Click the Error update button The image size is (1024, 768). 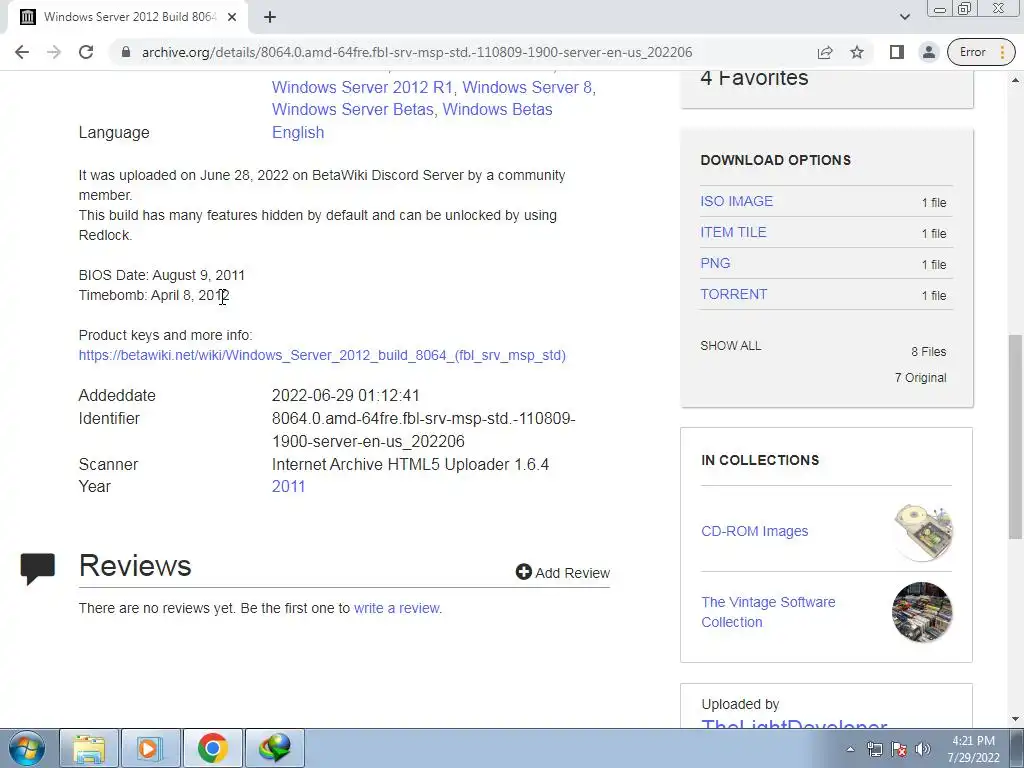click(x=981, y=52)
